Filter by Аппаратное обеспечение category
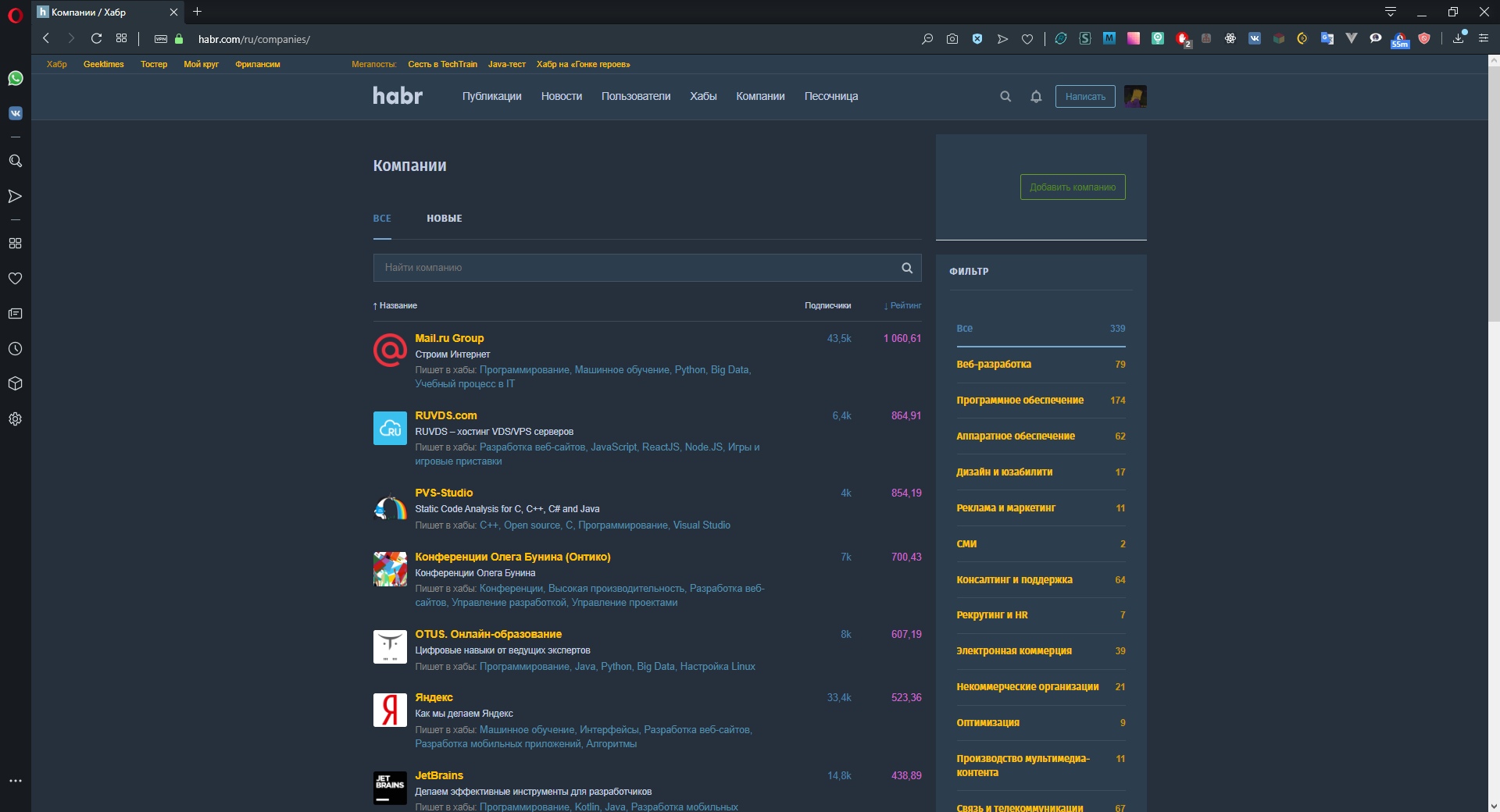Screen dimensions: 1500x812 pyautogui.click(x=1041, y=436)
